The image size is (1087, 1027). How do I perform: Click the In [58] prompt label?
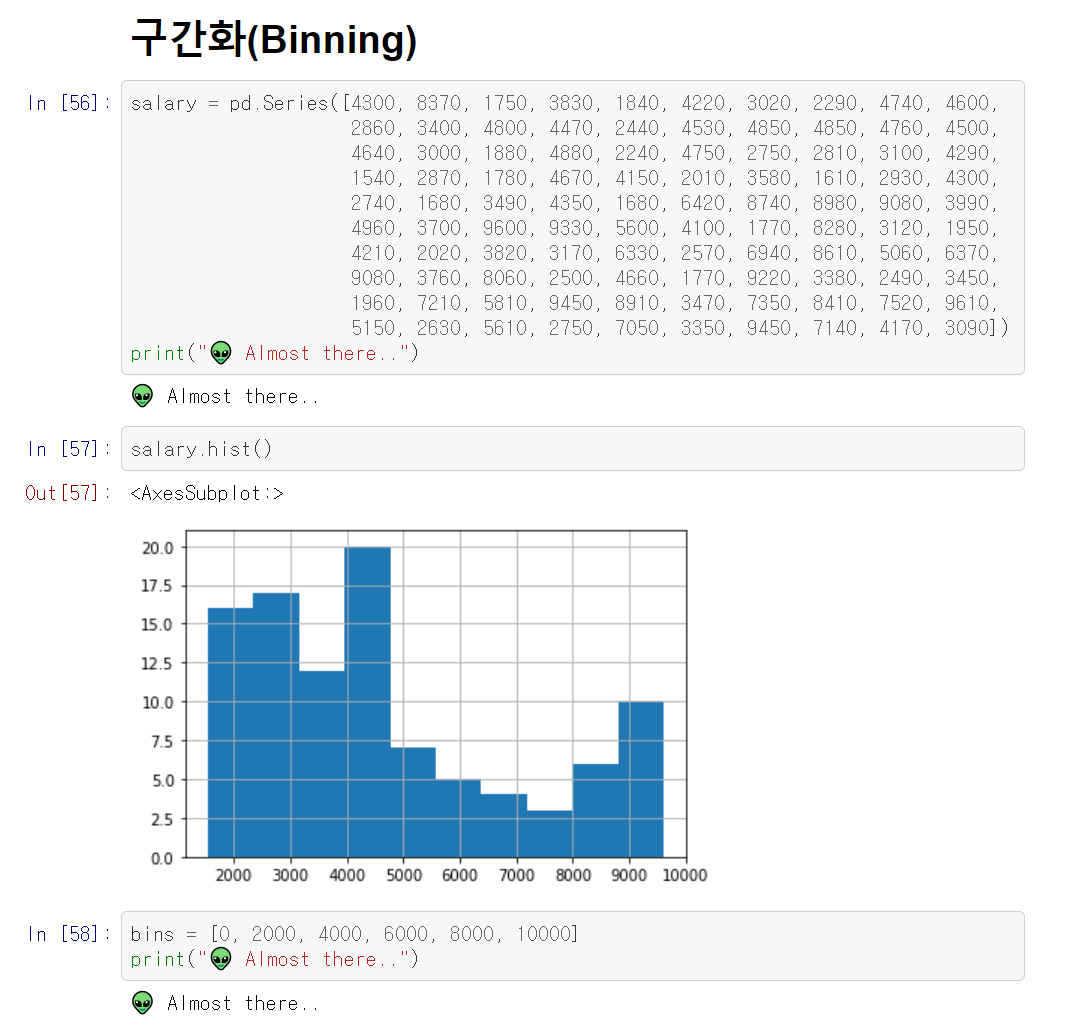(69, 934)
